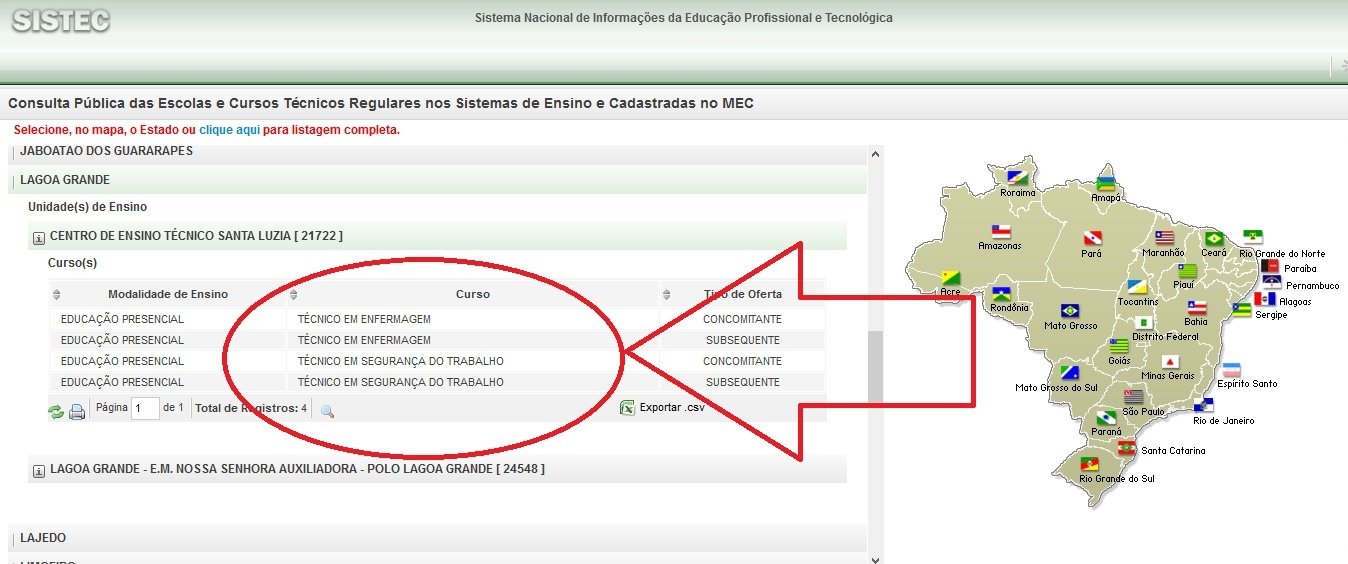Sort table by the Curso column header

coord(472,294)
